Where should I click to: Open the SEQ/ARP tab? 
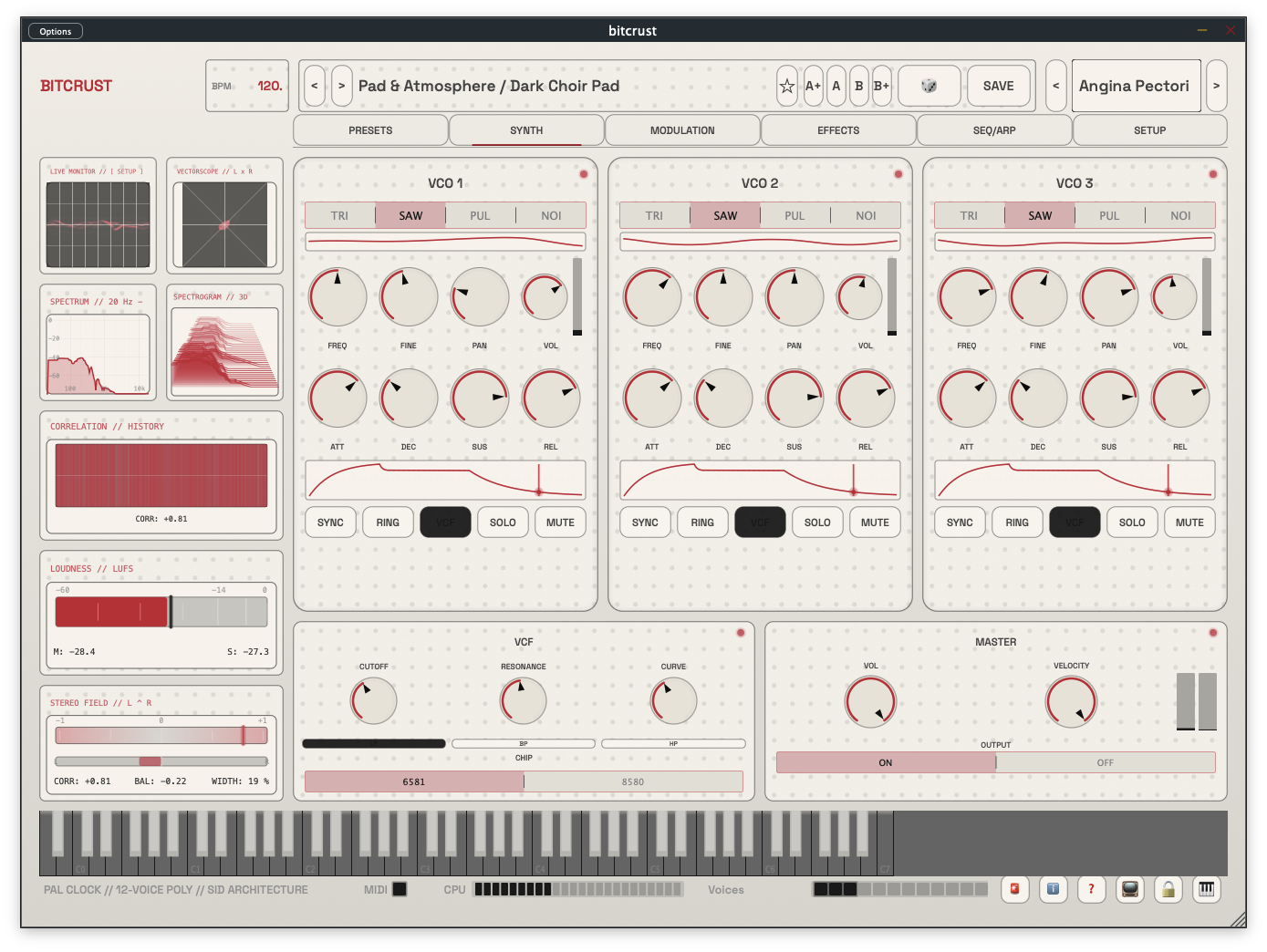(994, 130)
